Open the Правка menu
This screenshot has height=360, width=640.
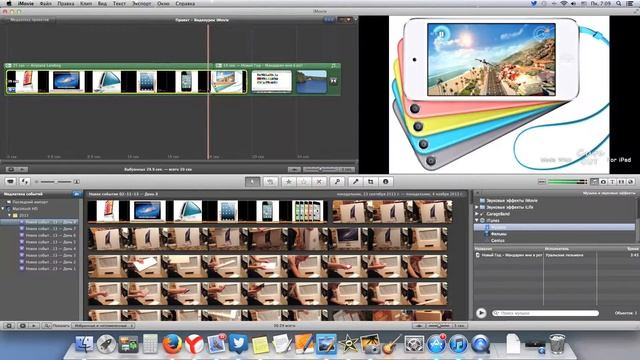[x=65, y=4]
